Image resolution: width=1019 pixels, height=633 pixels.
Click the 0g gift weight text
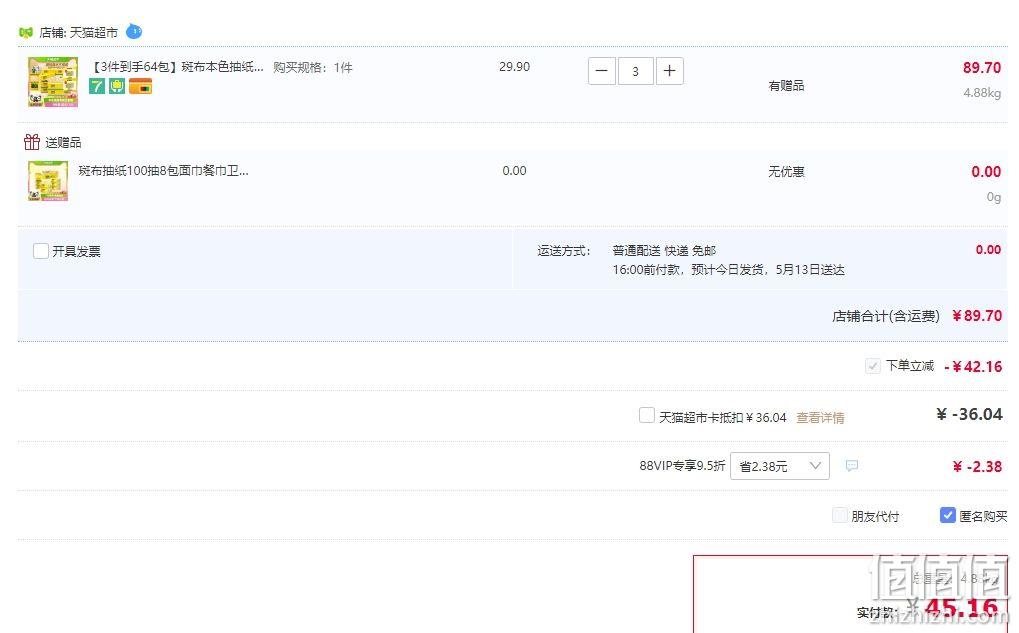(x=994, y=197)
